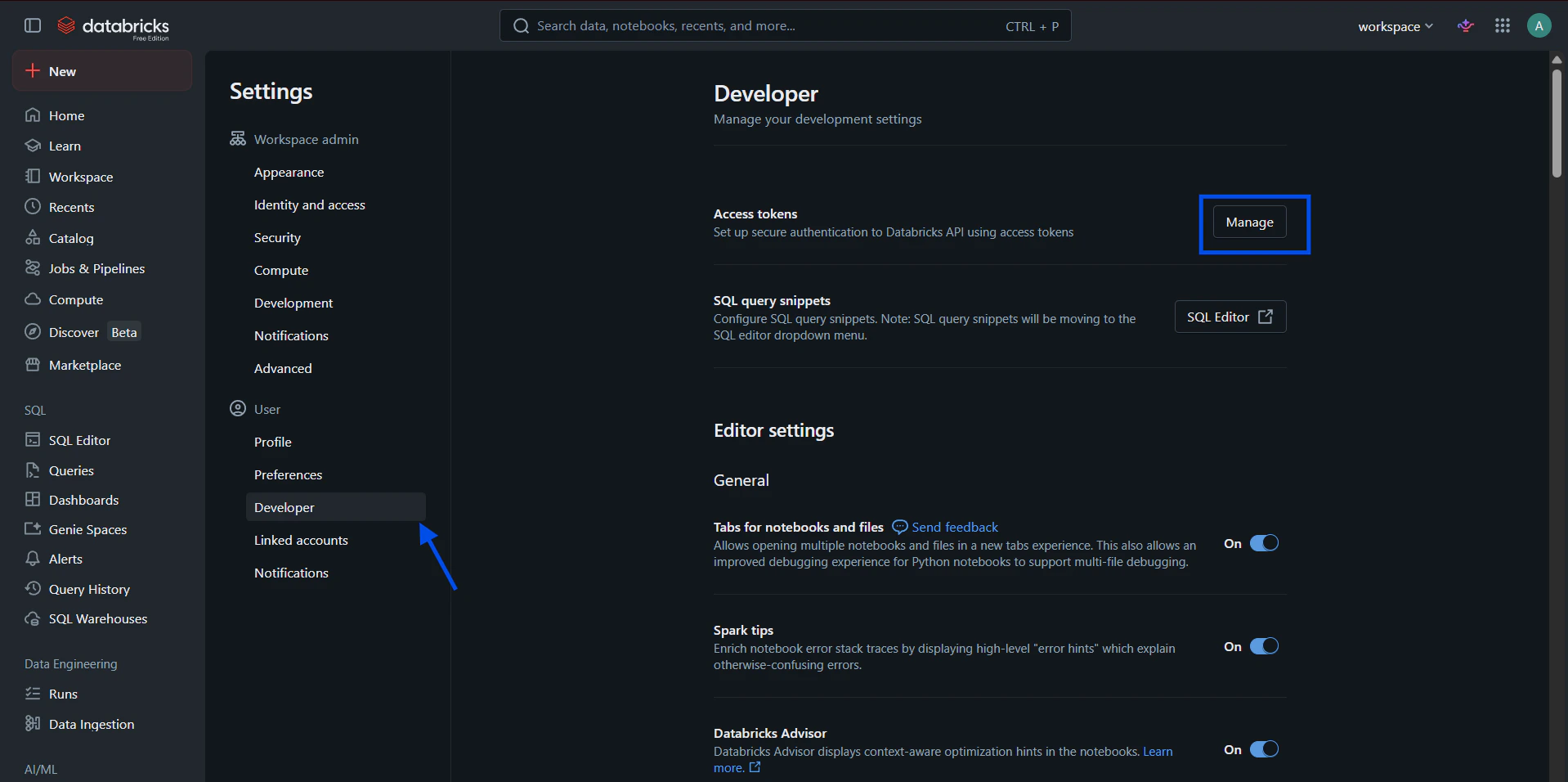Collapse the sidebar with the panel icon
1568x782 pixels.
[33, 25]
